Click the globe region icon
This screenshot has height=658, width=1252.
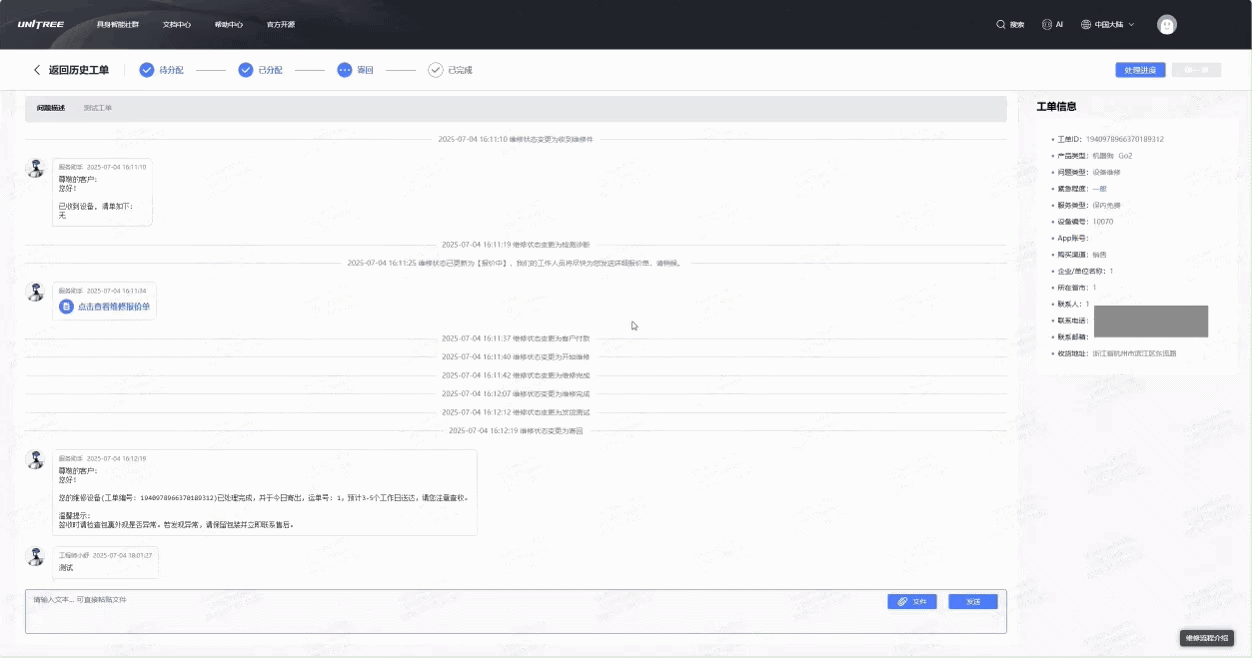1086,24
